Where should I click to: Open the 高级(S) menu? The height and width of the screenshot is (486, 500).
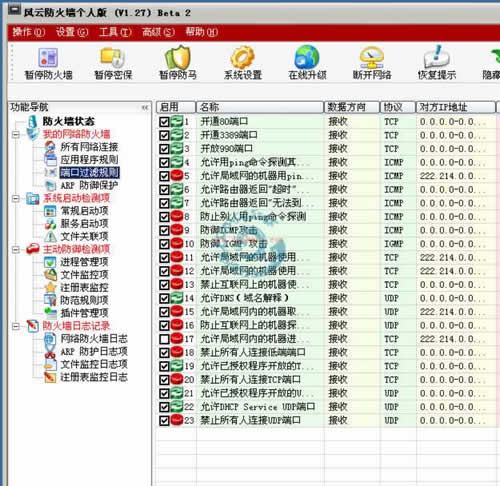click(158, 32)
